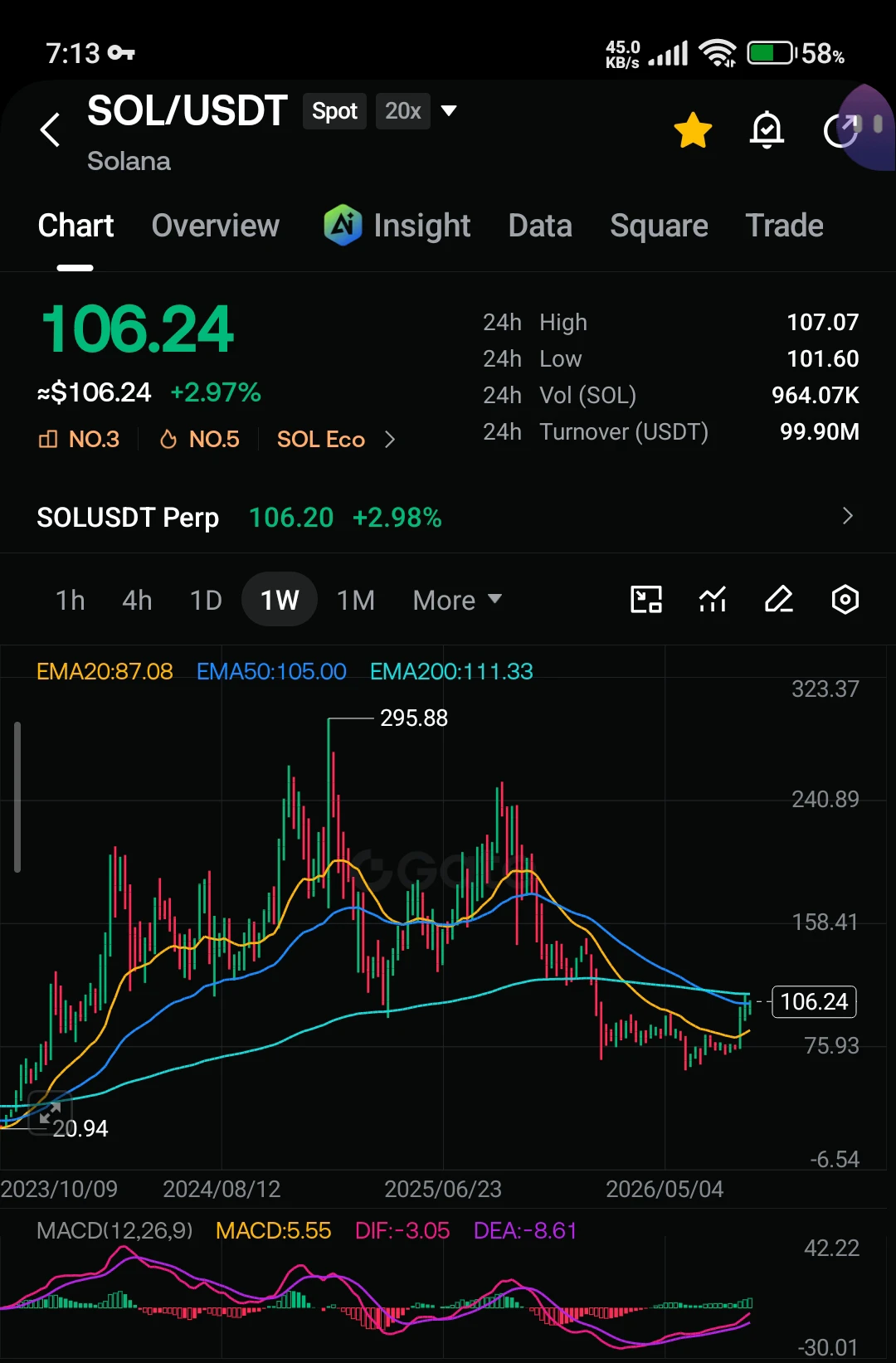Viewport: 896px width, 1363px height.
Task: Tap the 20x leverage tag
Action: click(x=403, y=111)
